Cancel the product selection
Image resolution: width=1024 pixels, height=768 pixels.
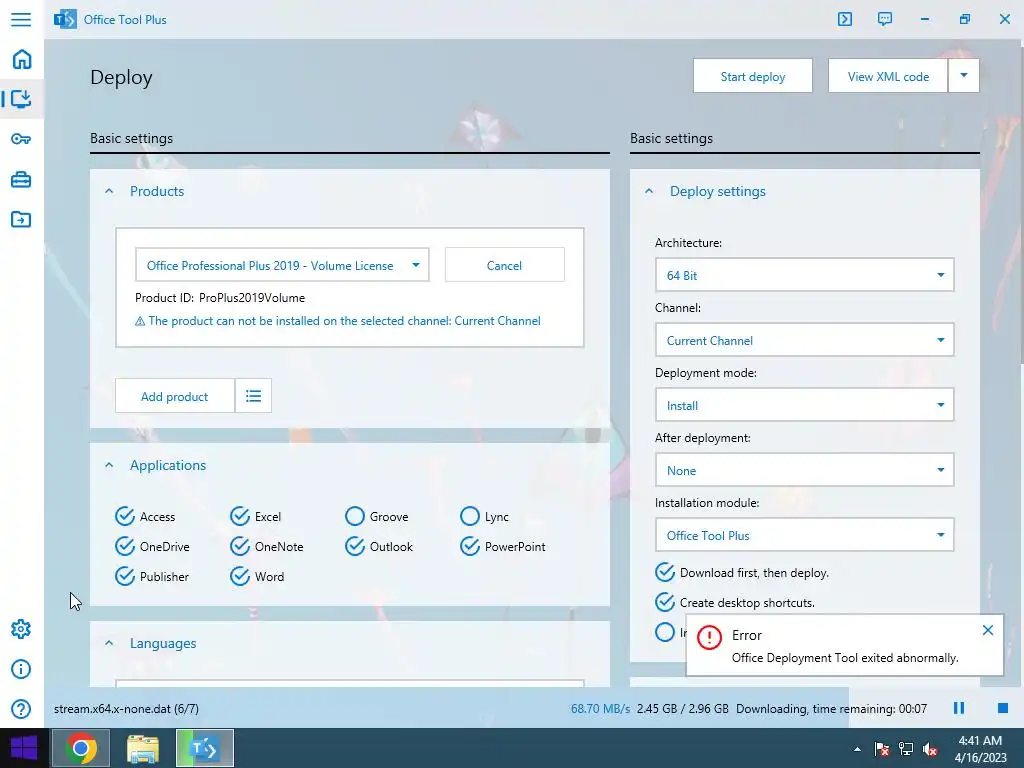(504, 265)
